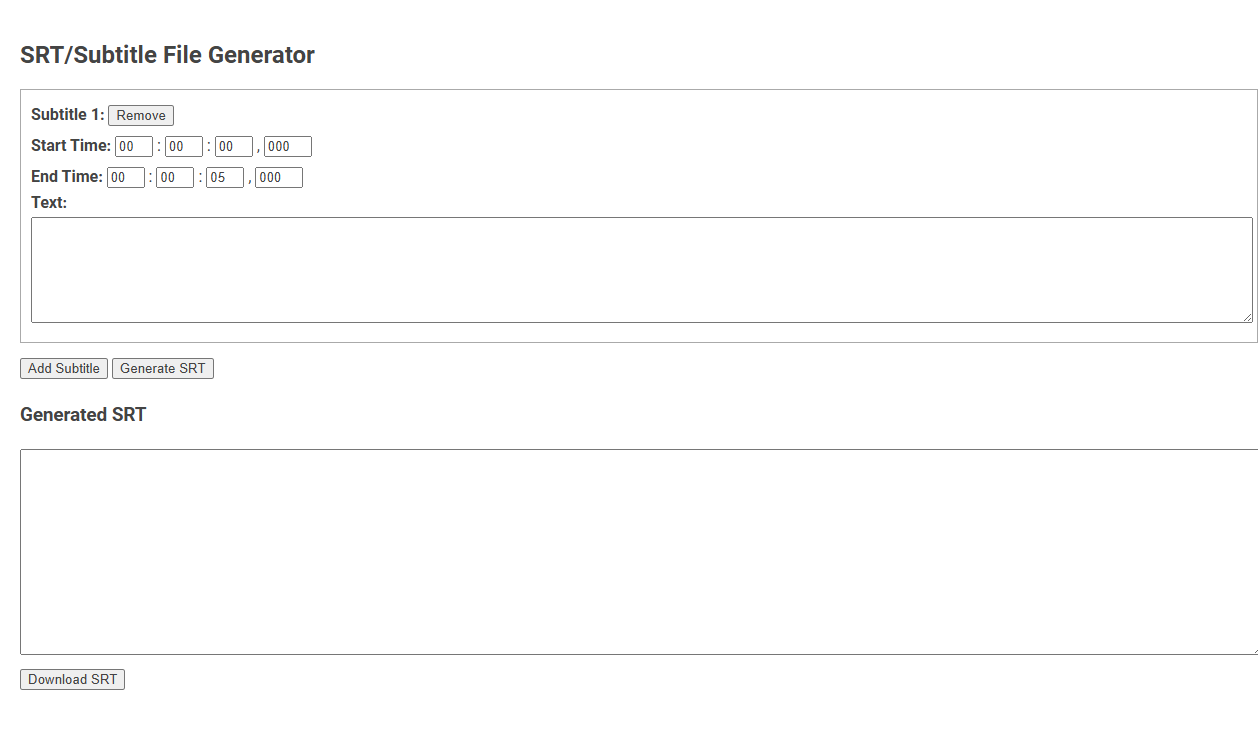Click the Generate SRT button

pyautogui.click(x=162, y=368)
